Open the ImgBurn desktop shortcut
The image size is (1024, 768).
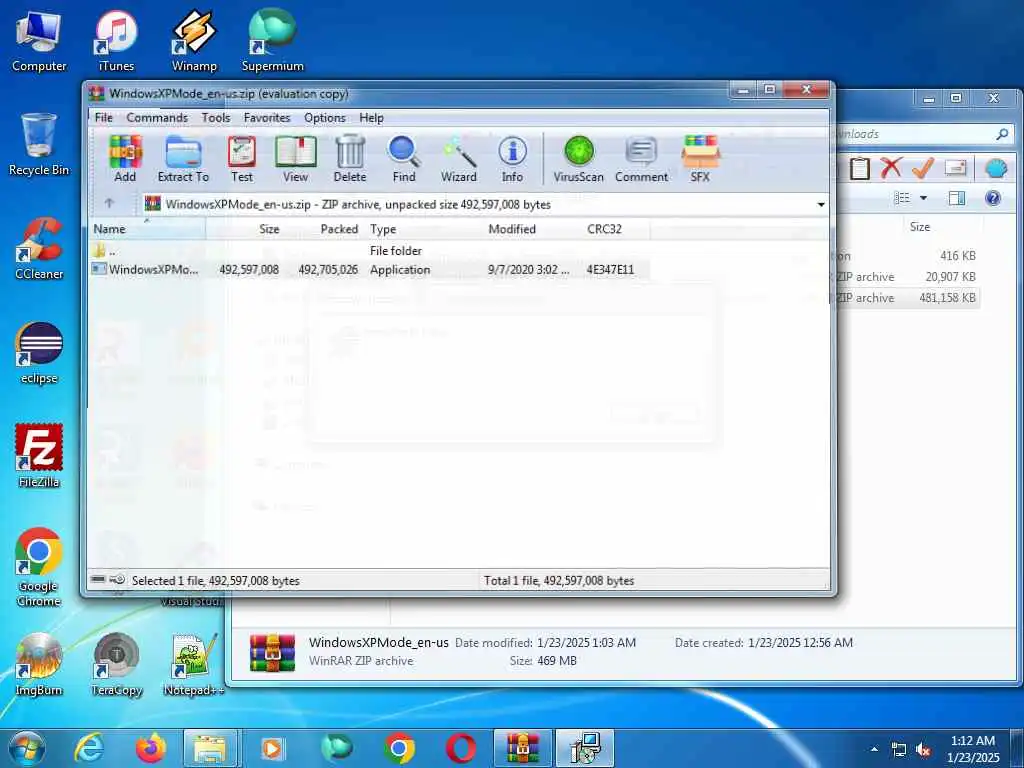point(39,665)
